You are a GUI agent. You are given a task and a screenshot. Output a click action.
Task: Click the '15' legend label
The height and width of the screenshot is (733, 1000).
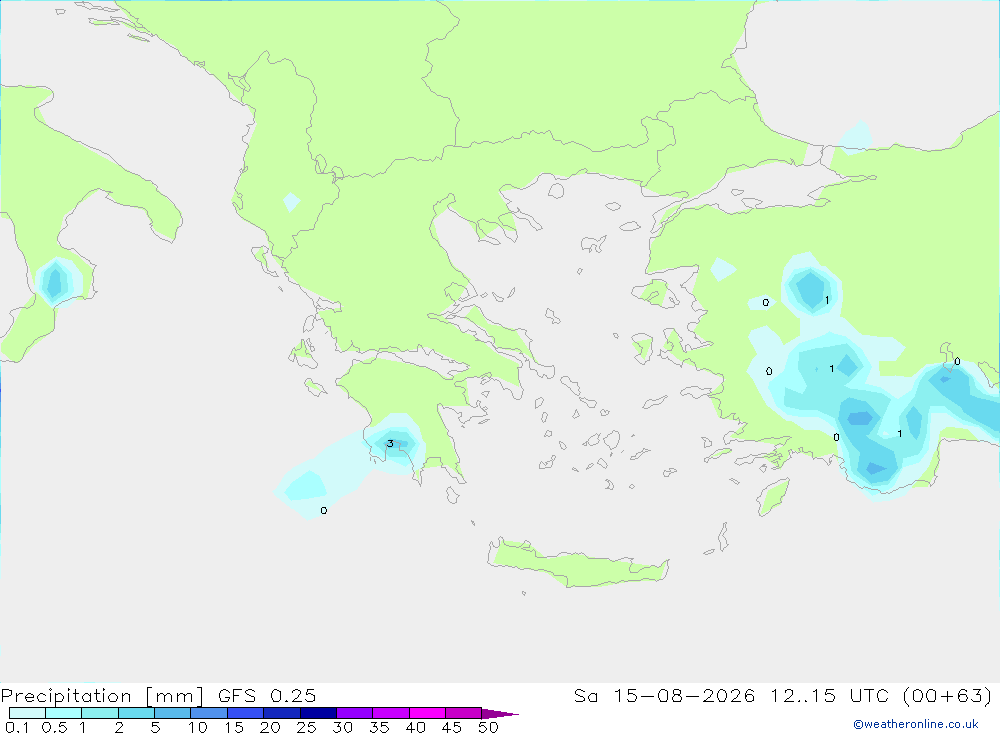[234, 727]
